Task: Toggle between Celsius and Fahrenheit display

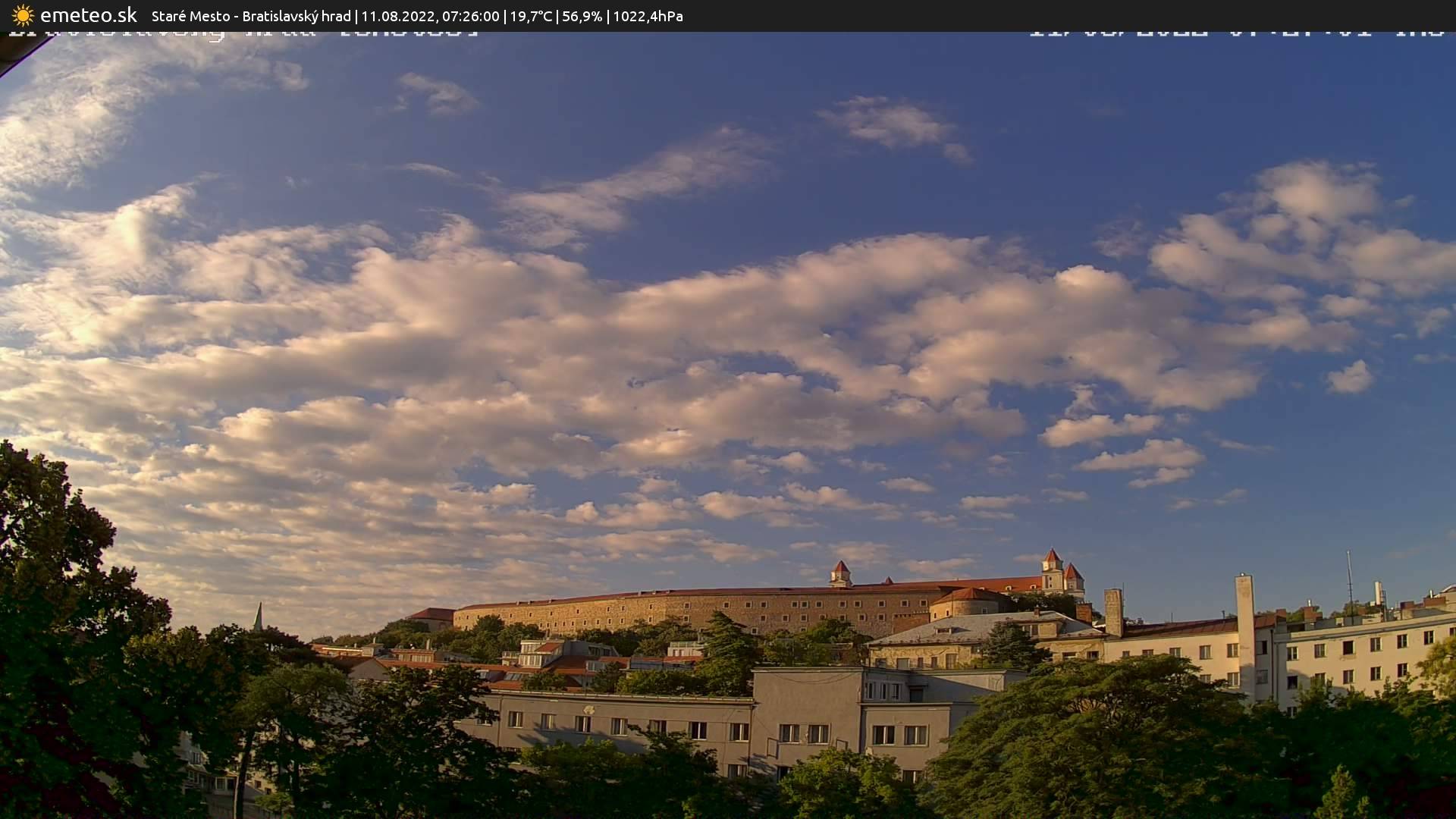Action: (531, 16)
